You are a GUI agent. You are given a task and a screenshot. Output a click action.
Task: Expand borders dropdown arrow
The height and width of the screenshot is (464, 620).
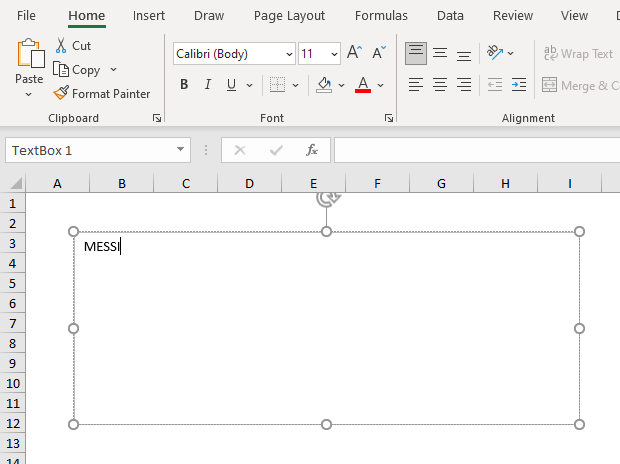pos(295,85)
